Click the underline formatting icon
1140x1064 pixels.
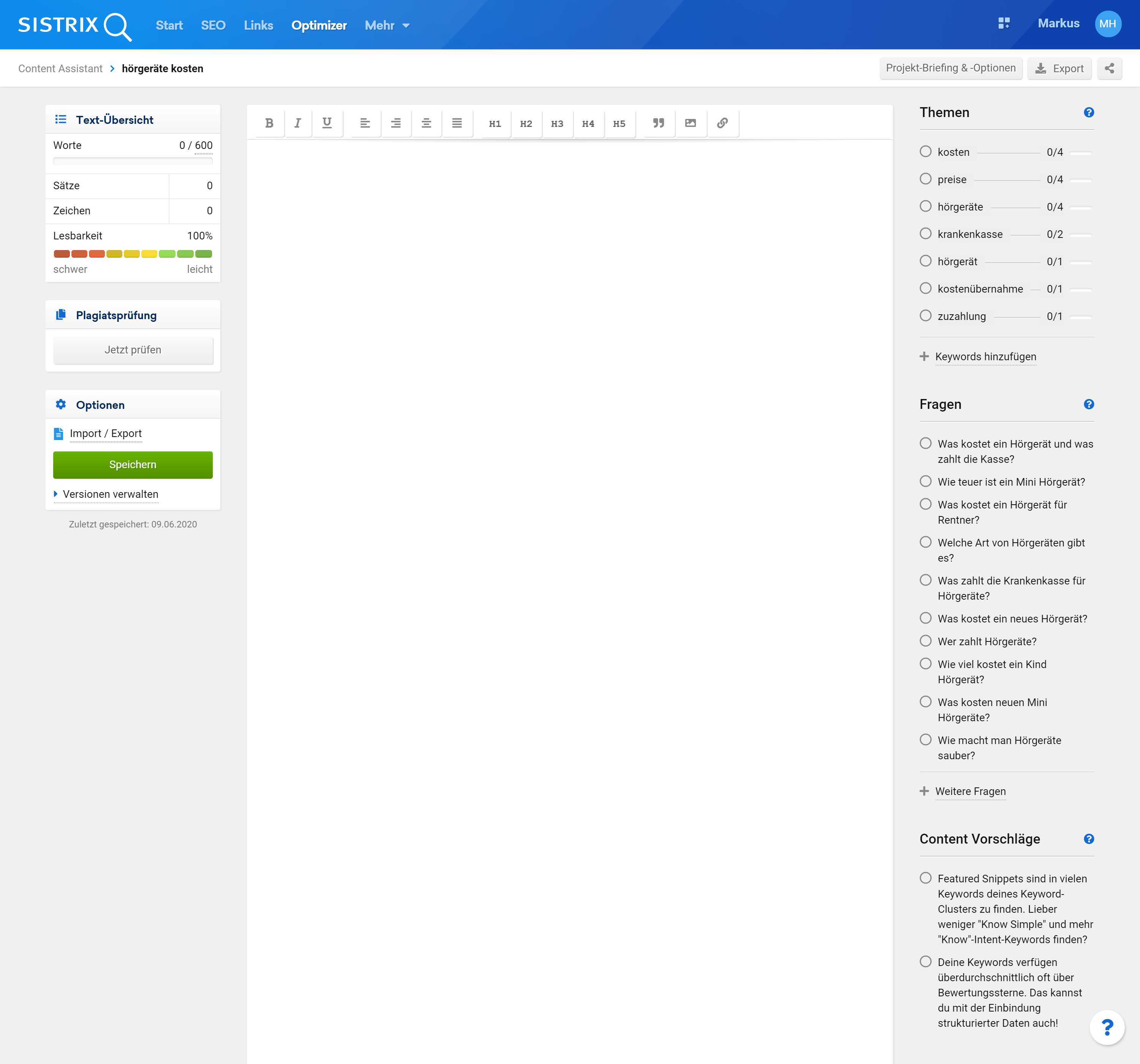[327, 123]
